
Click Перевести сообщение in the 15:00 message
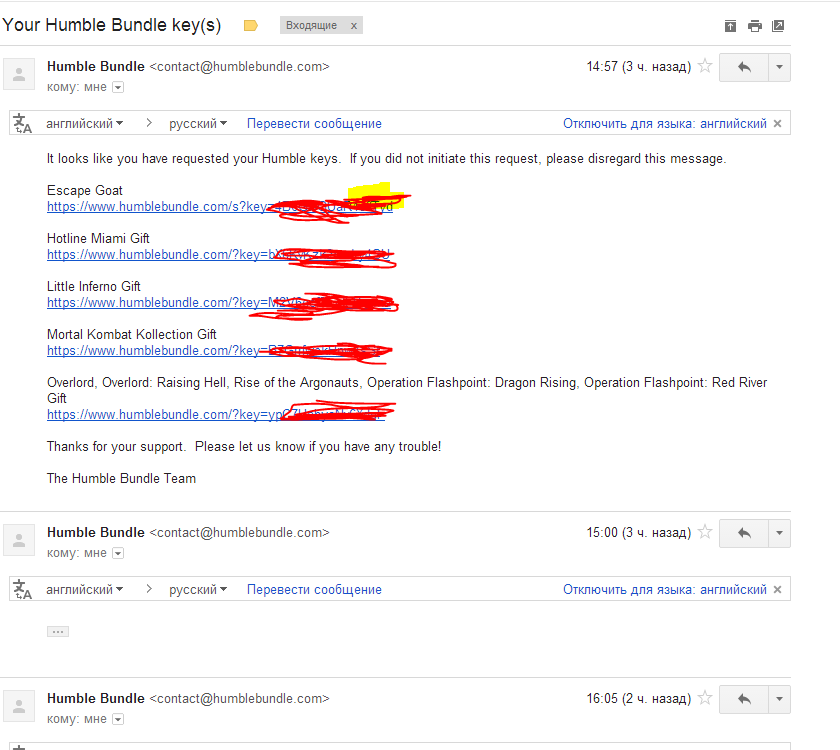coord(314,590)
